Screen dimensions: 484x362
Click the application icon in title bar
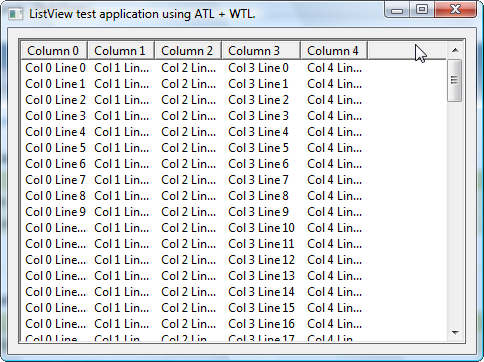[x=16, y=14]
